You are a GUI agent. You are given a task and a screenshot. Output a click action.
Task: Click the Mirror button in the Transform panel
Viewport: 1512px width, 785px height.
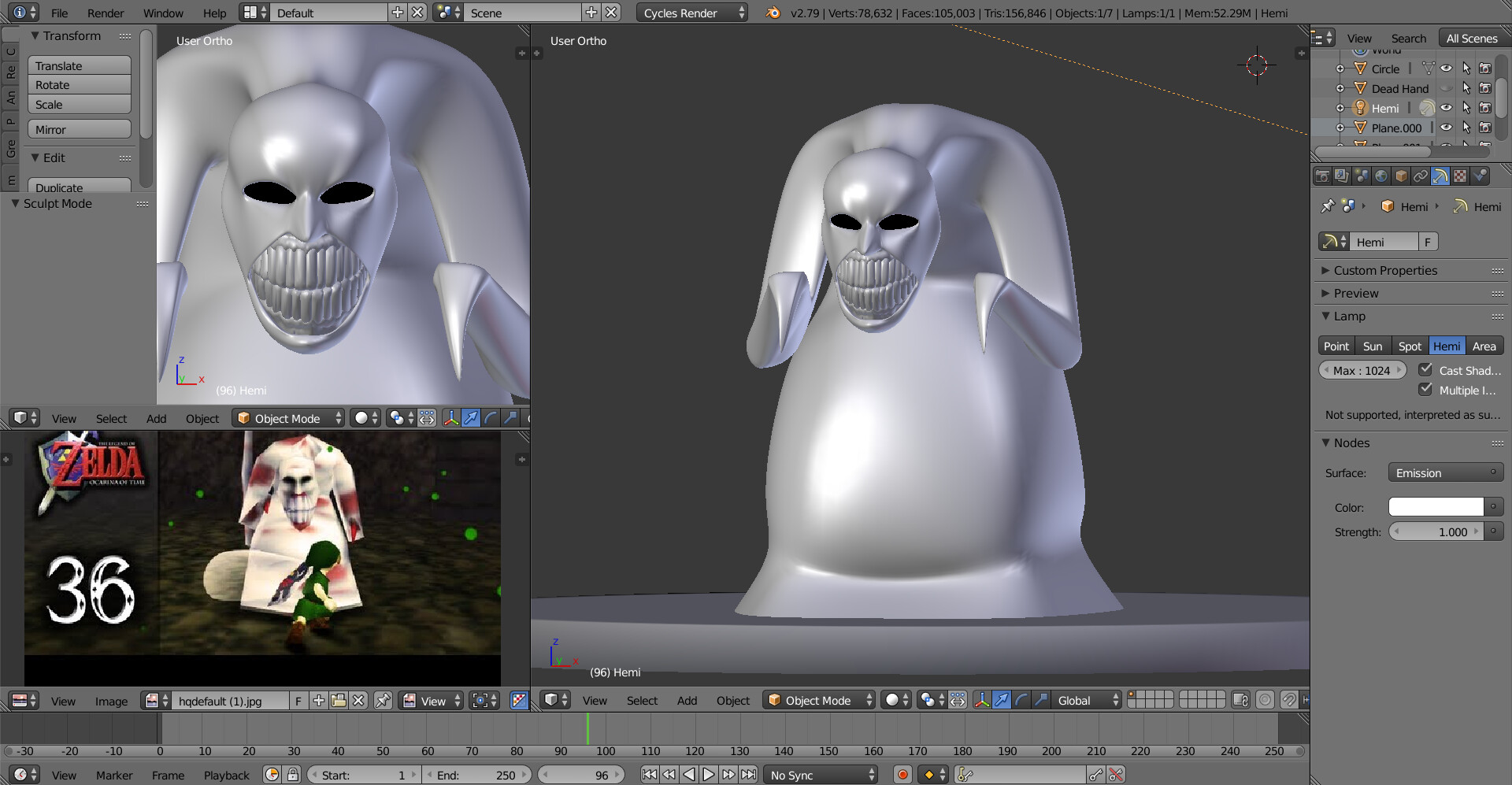(x=79, y=128)
